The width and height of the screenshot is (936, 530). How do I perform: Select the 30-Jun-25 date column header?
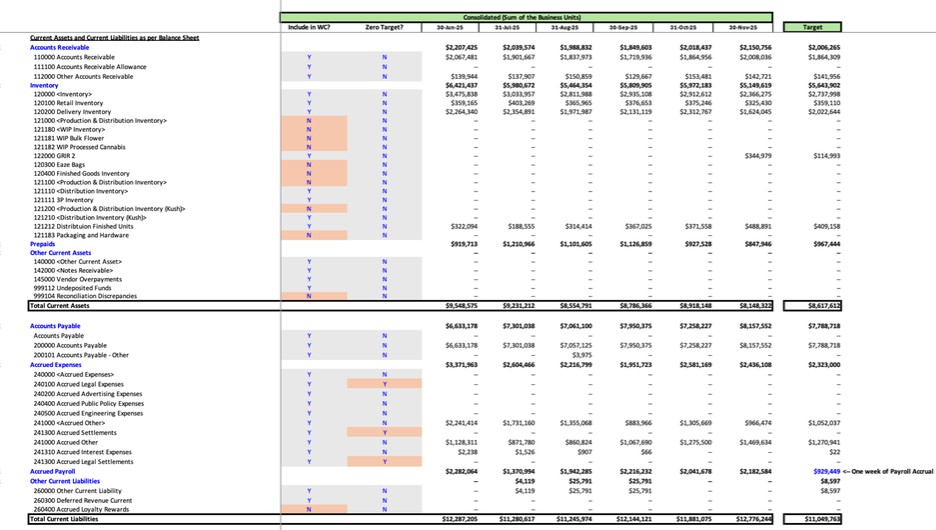click(463, 28)
